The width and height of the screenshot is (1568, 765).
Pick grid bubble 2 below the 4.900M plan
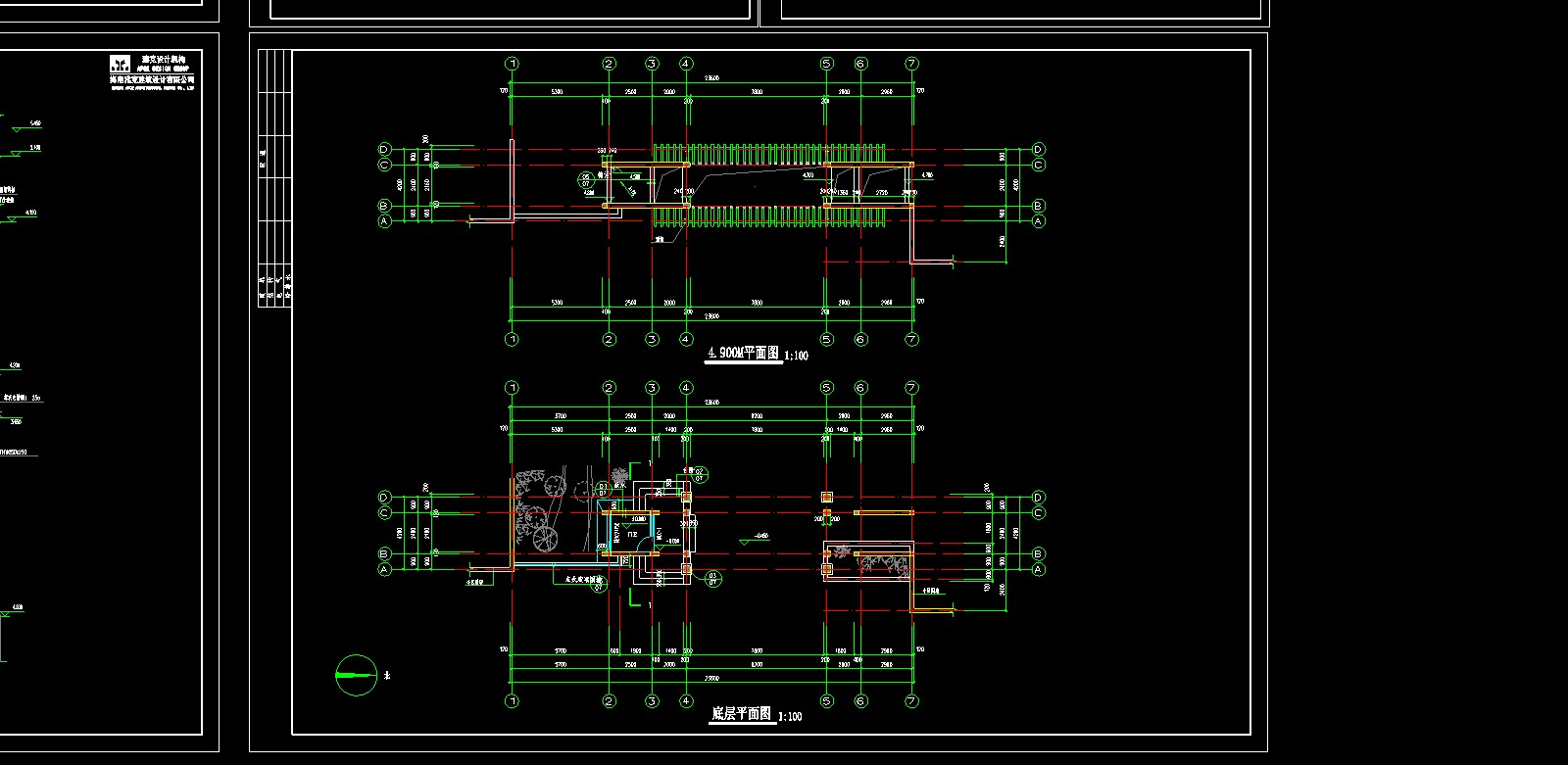coord(610,340)
